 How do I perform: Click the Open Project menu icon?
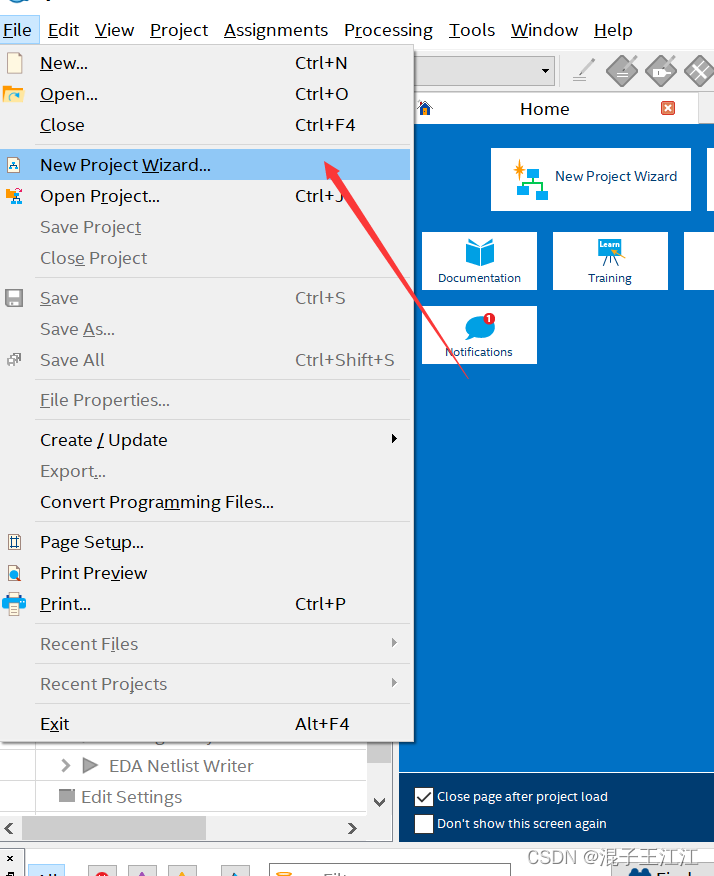coord(14,196)
